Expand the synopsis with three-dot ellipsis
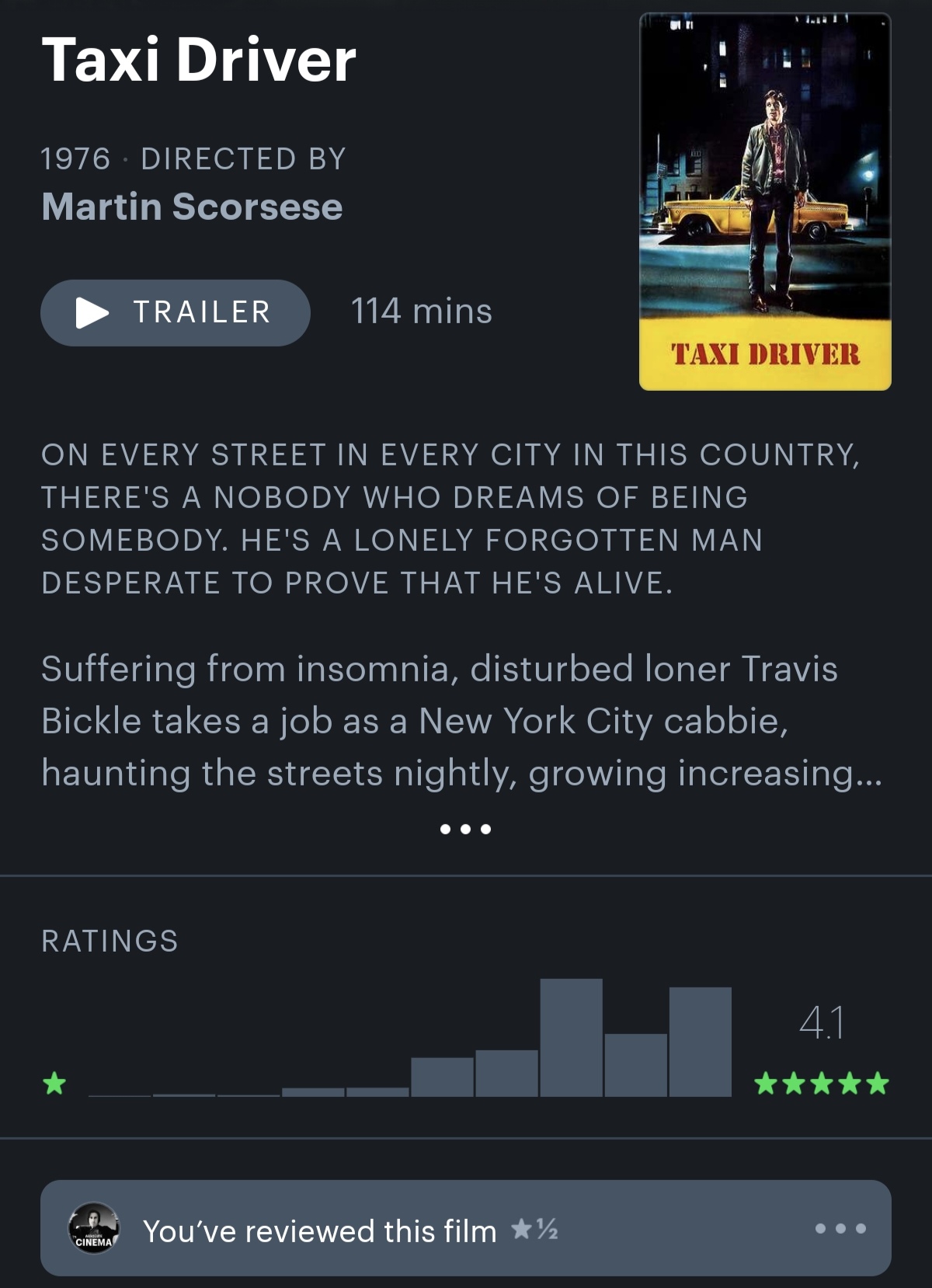The height and width of the screenshot is (1288, 932). (x=465, y=829)
